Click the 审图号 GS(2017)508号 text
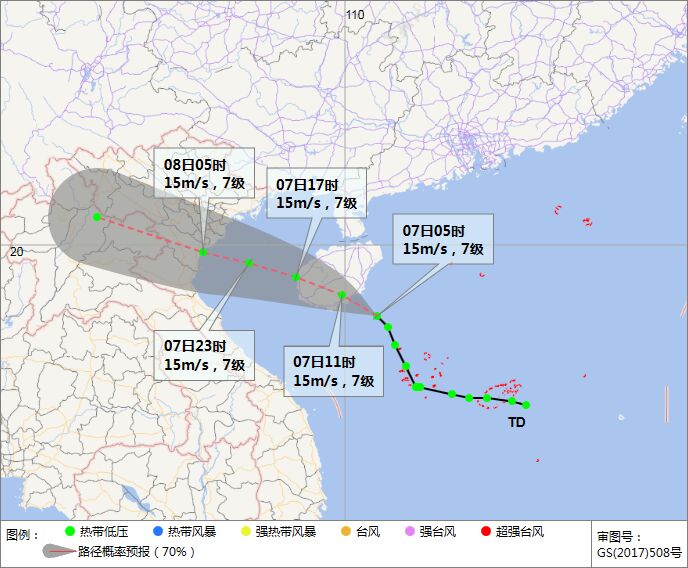Image resolution: width=688 pixels, height=568 pixels. pyautogui.click(x=639, y=544)
